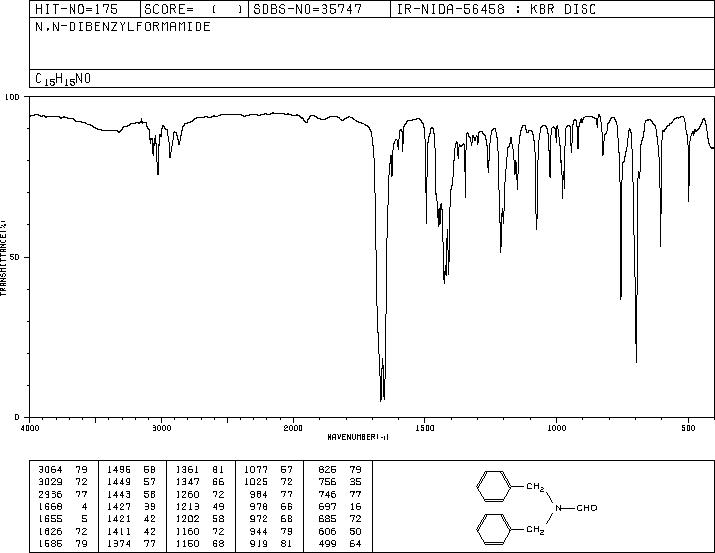Click the CHO group in the structure

click(x=587, y=508)
